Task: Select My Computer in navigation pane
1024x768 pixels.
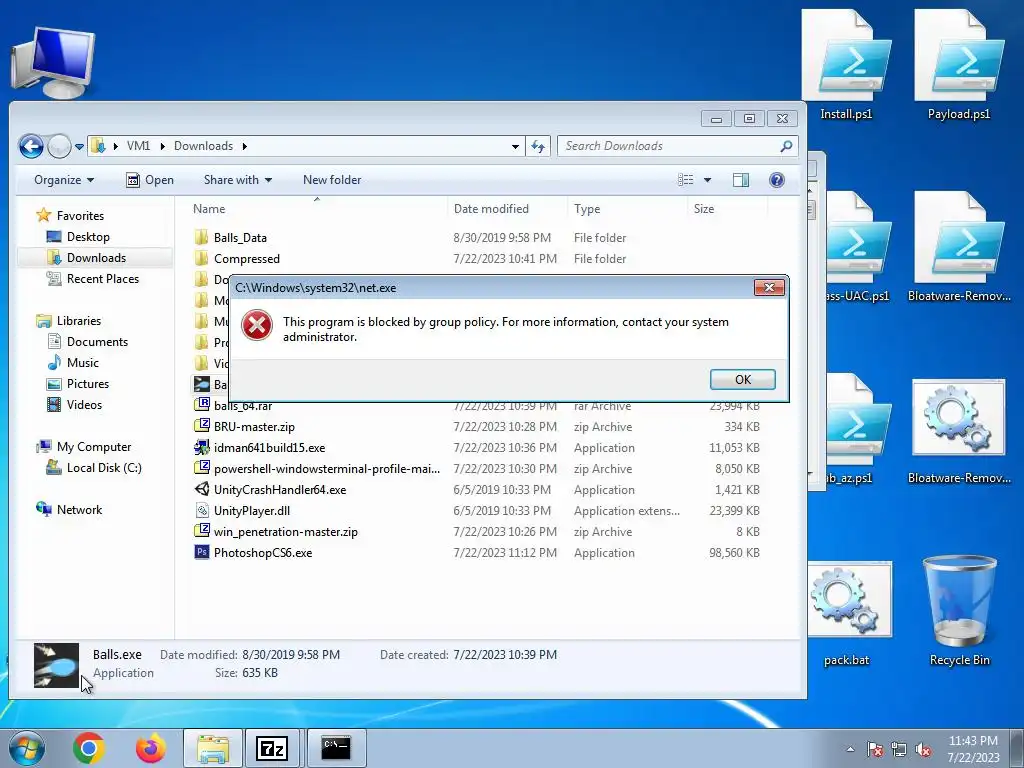Action: pos(93,447)
